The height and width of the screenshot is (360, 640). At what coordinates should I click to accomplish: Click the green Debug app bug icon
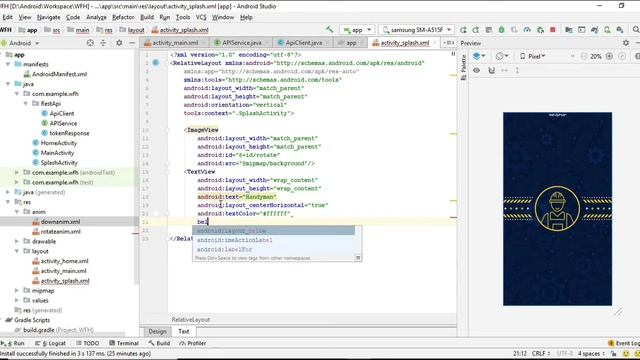[502, 30]
